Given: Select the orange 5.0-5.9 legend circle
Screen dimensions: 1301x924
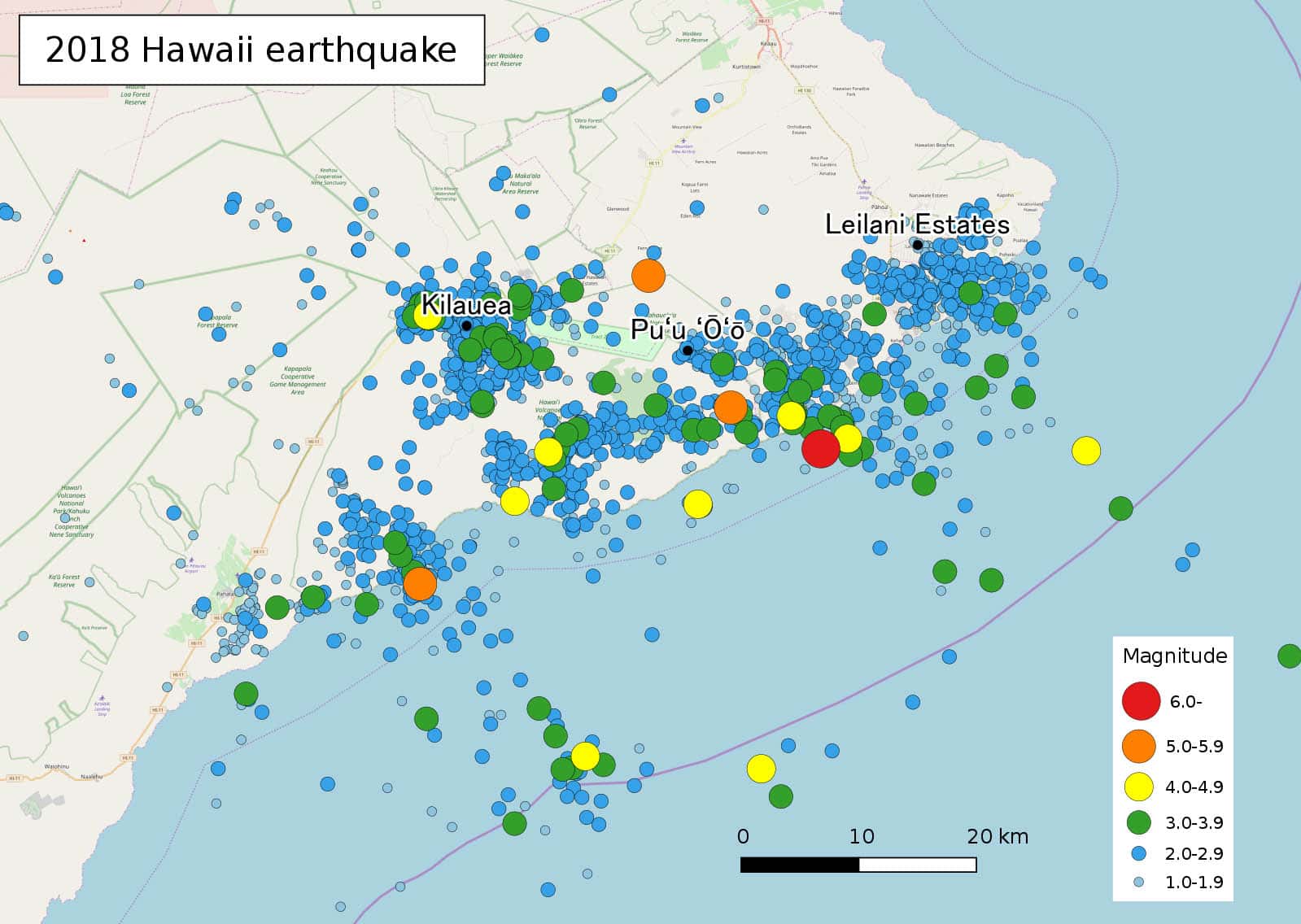Looking at the screenshot, I should click(x=1138, y=746).
